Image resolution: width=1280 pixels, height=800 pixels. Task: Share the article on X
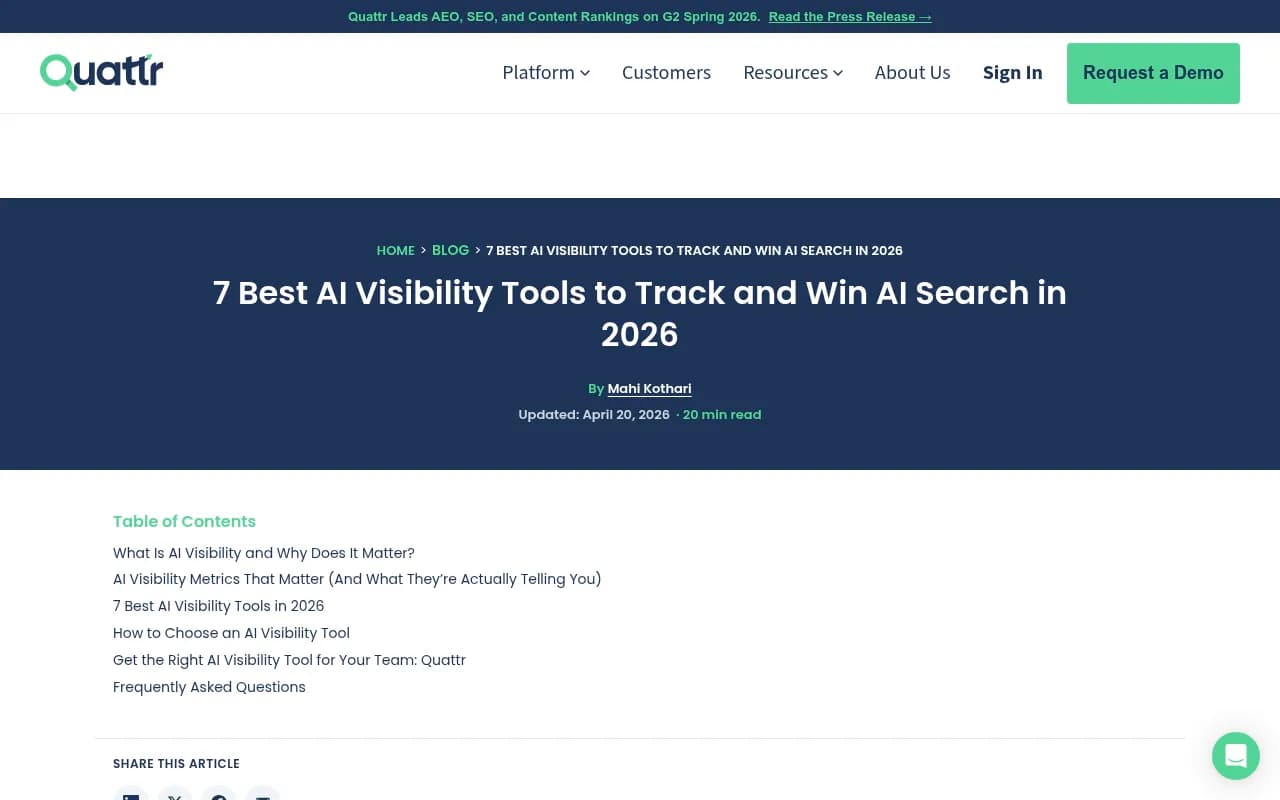(175, 795)
